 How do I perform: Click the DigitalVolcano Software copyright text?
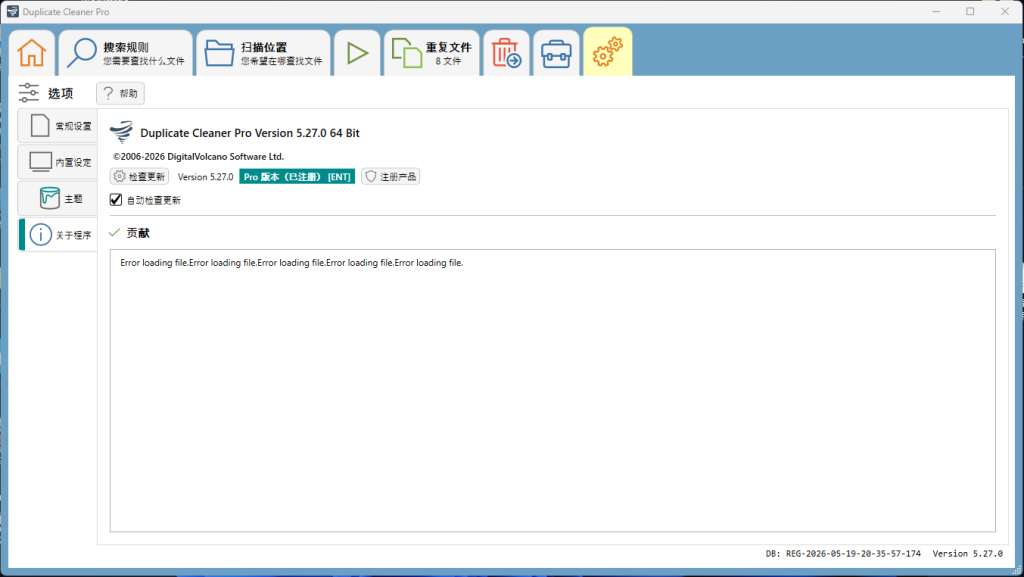[x=199, y=157]
